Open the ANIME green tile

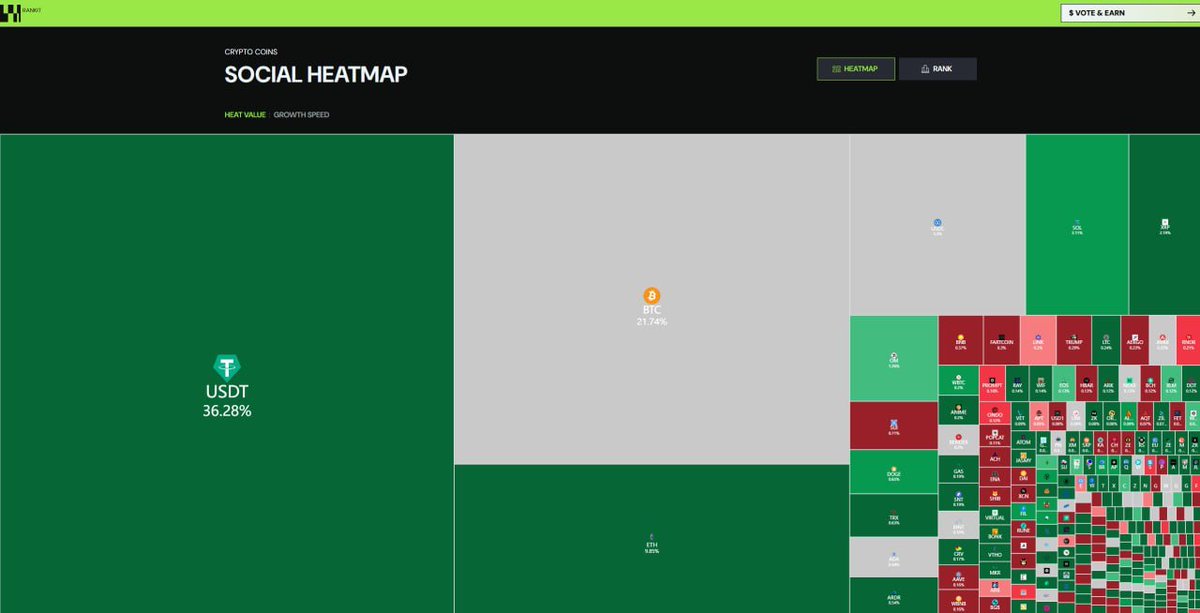pos(958,410)
